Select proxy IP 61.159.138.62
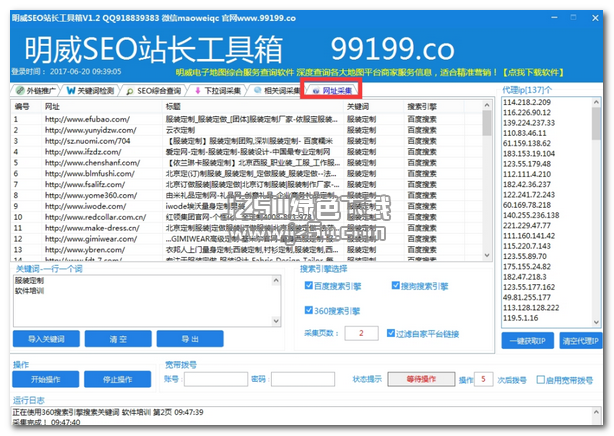The width and height of the screenshot is (614, 436). [527, 143]
